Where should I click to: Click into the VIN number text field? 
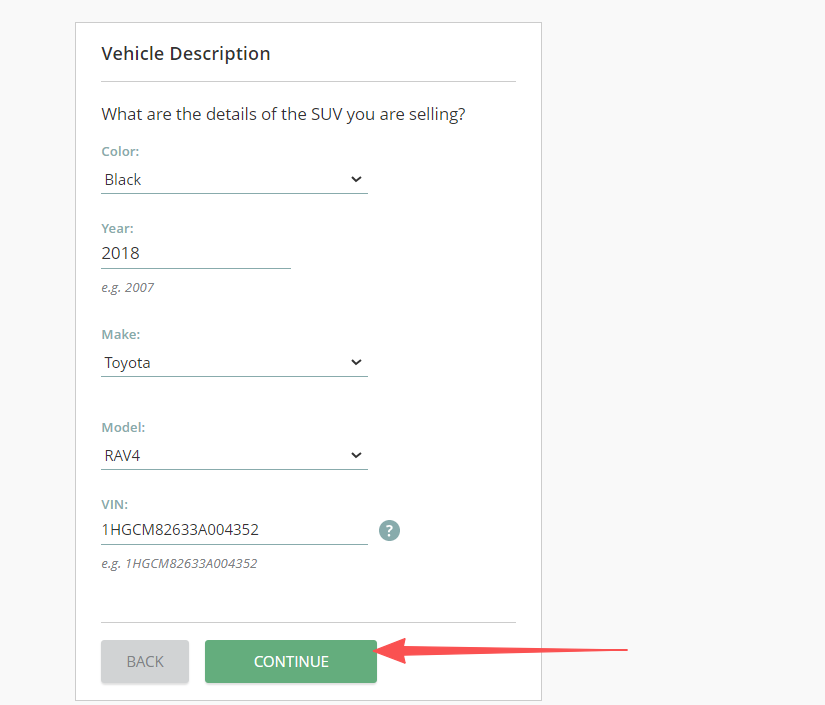[233, 530]
